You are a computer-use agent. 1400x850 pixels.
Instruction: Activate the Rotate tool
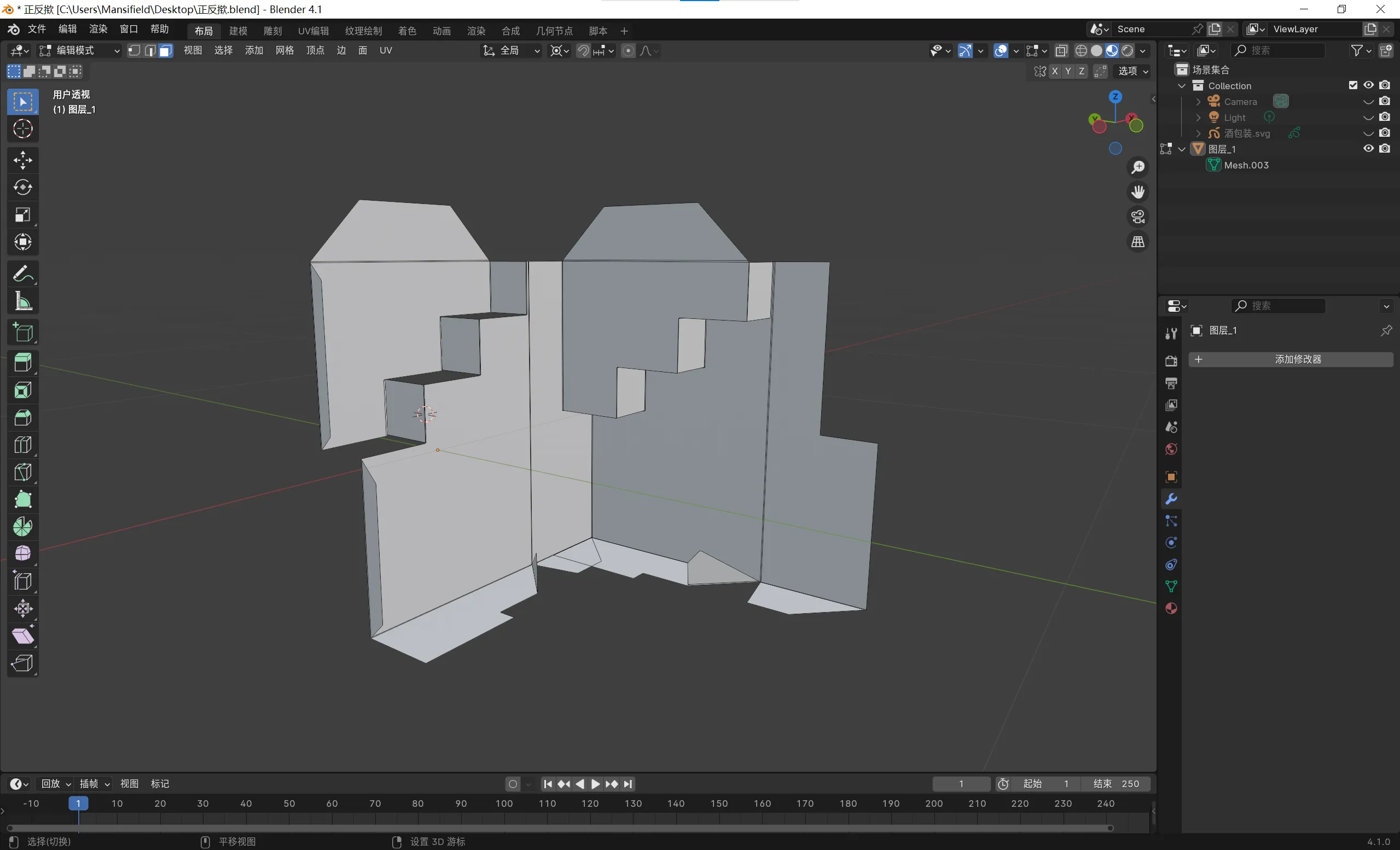click(x=23, y=187)
